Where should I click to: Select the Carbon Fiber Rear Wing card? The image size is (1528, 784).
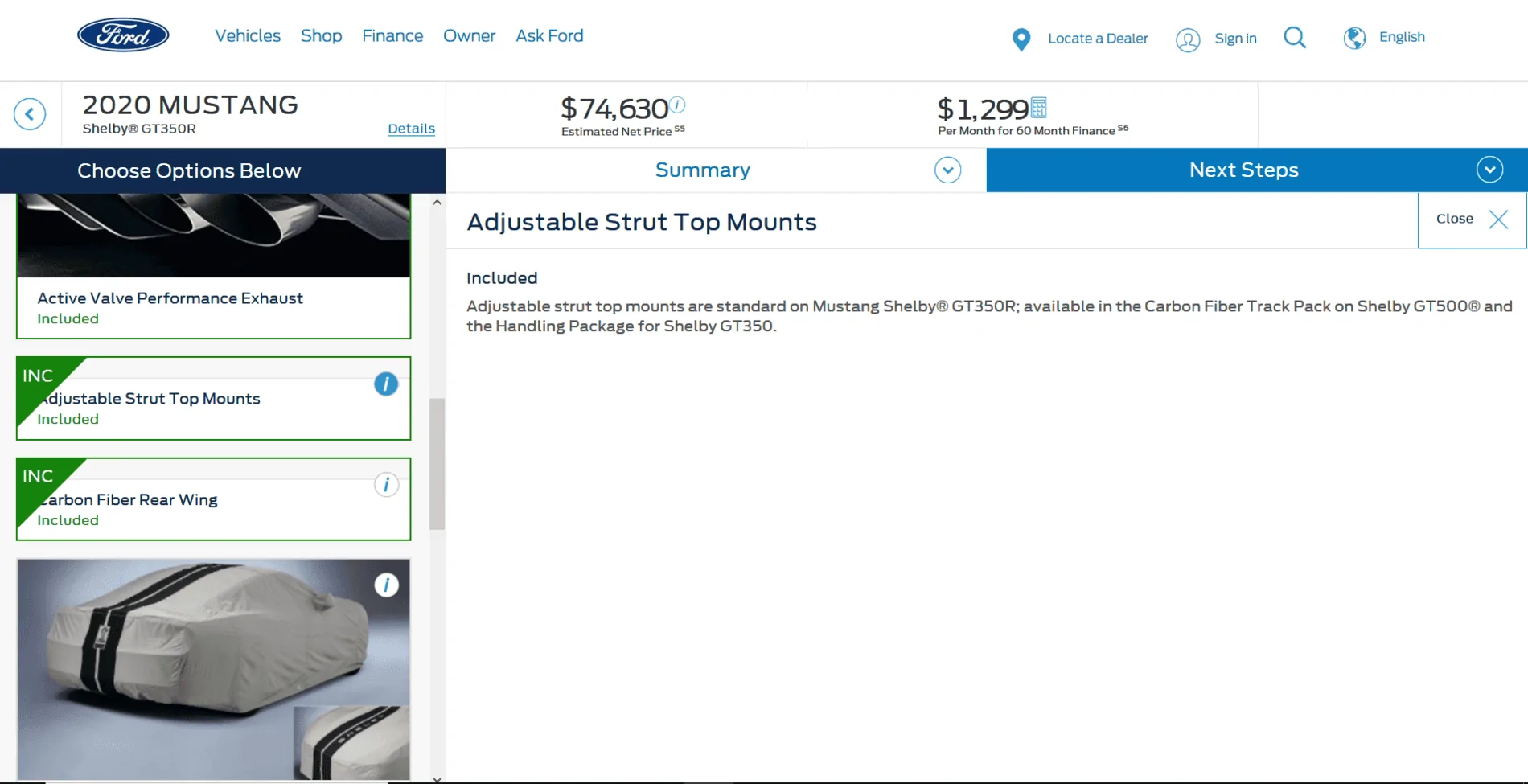click(x=214, y=499)
